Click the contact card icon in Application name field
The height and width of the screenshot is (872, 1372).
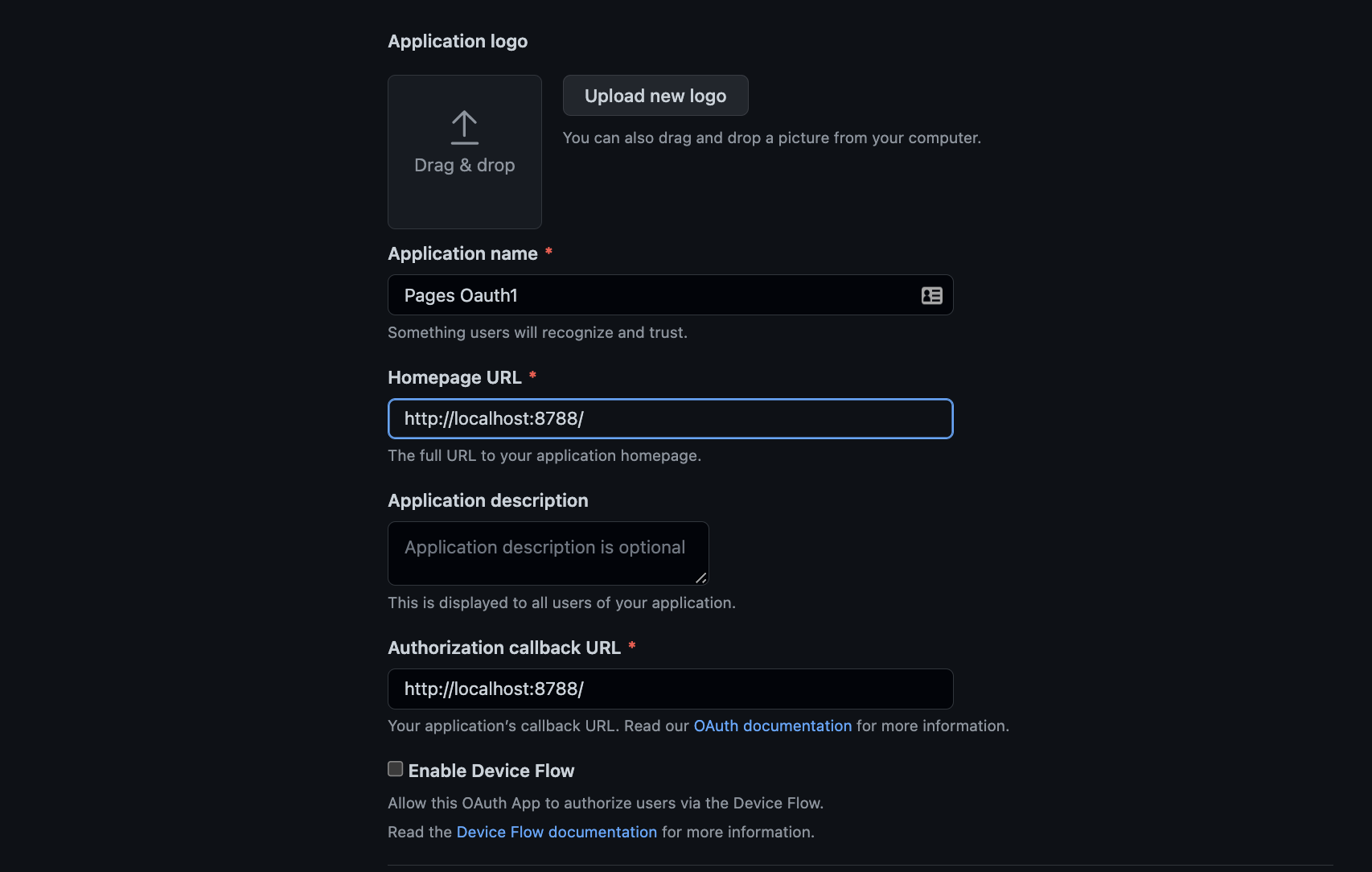tap(931, 295)
